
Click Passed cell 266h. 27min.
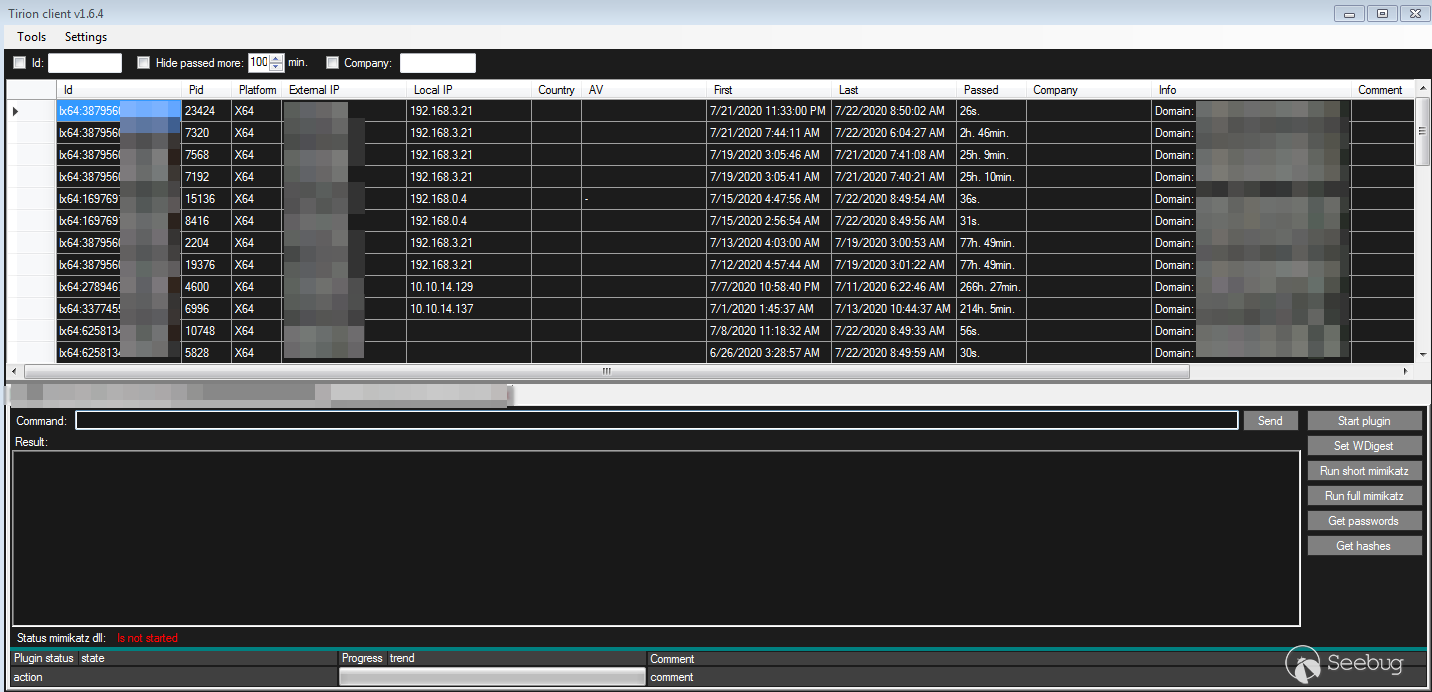(991, 287)
